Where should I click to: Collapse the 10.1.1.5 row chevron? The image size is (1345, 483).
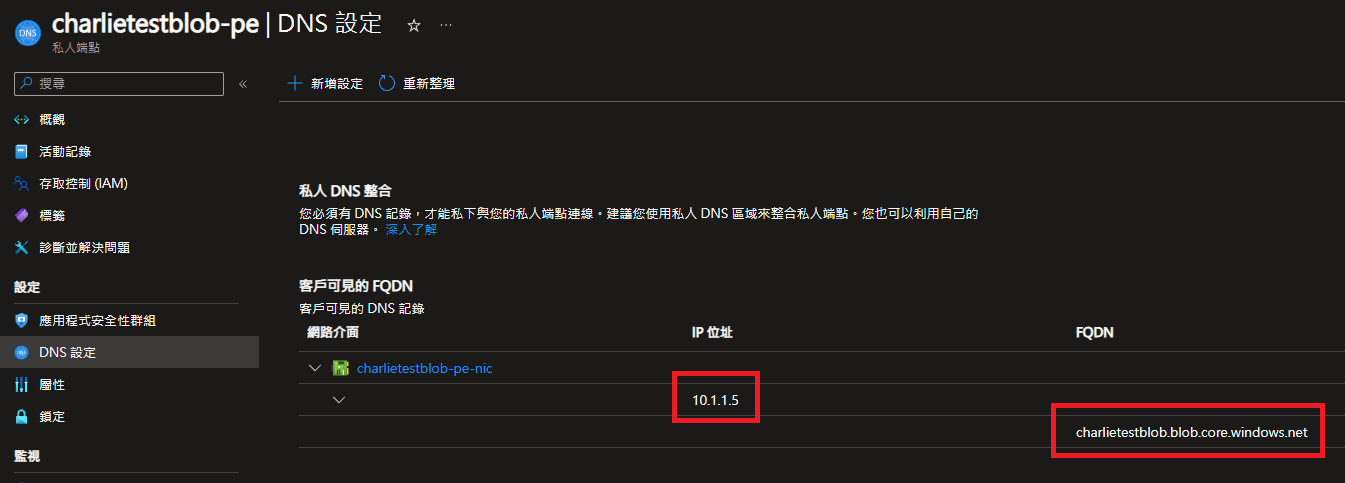(x=339, y=400)
